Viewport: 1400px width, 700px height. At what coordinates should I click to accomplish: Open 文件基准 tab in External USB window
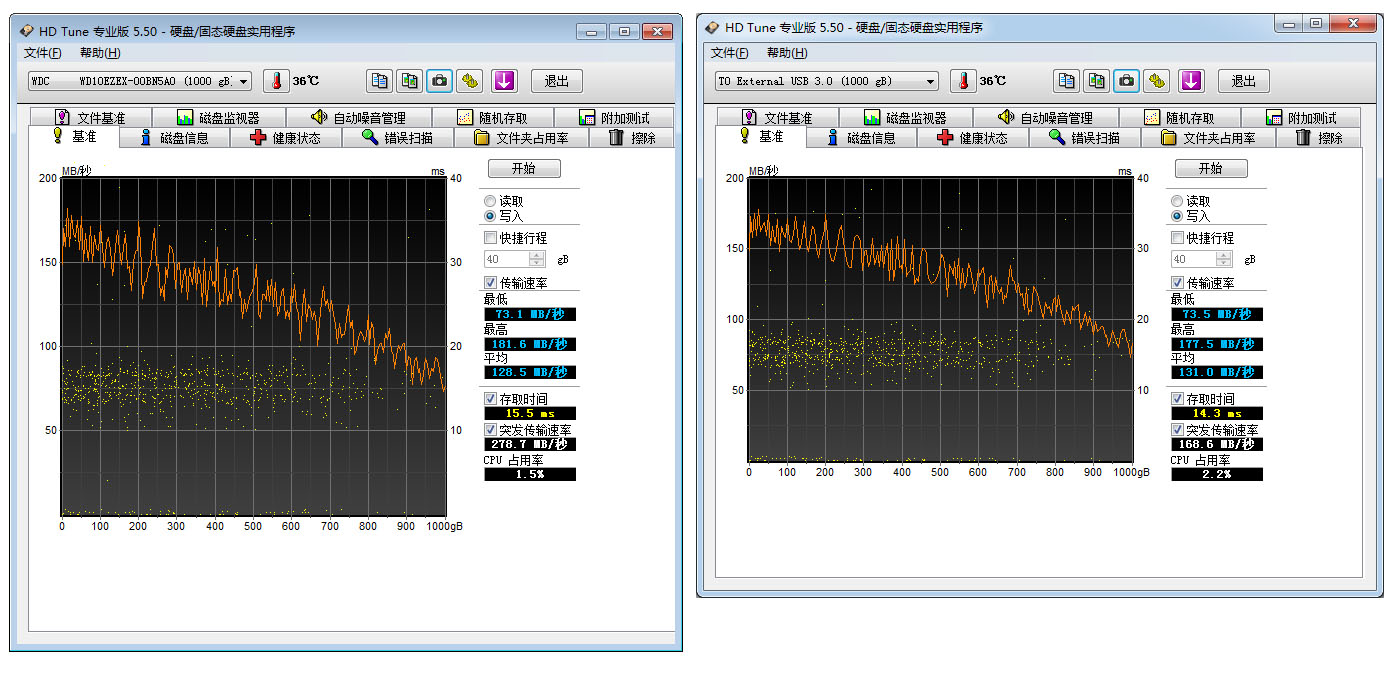coord(777,118)
